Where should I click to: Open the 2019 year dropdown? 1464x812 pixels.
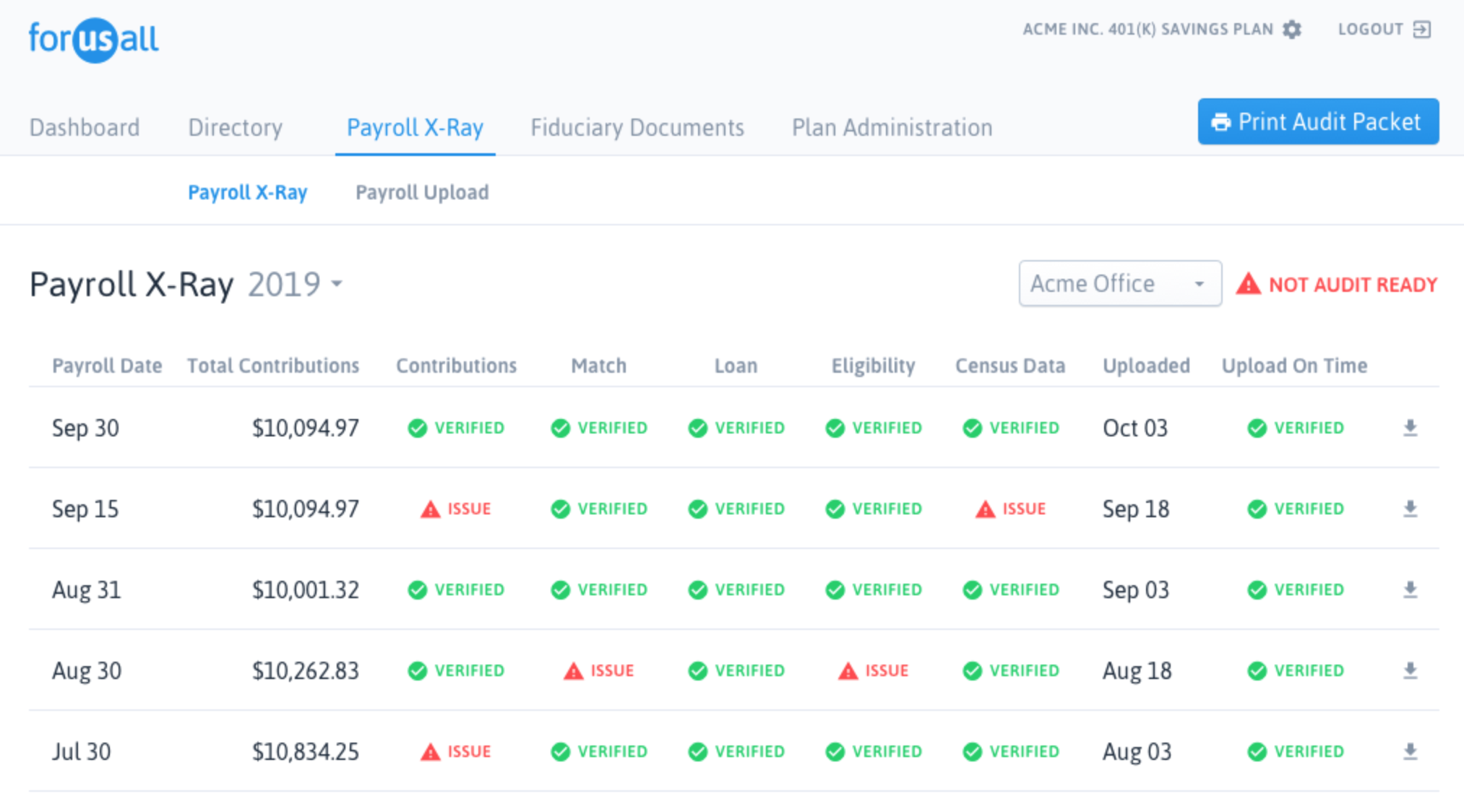tap(296, 284)
